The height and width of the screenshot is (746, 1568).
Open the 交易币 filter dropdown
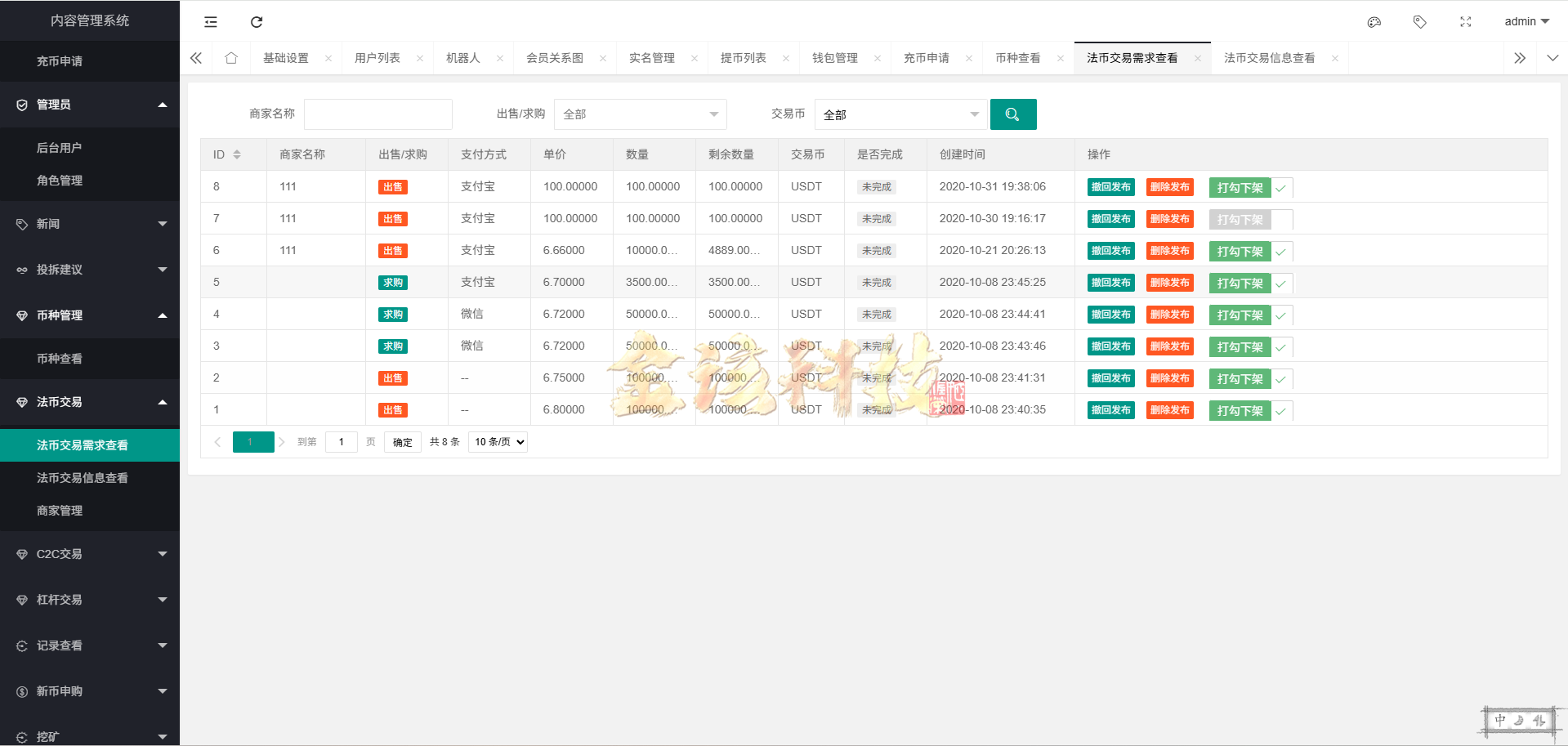click(x=900, y=114)
